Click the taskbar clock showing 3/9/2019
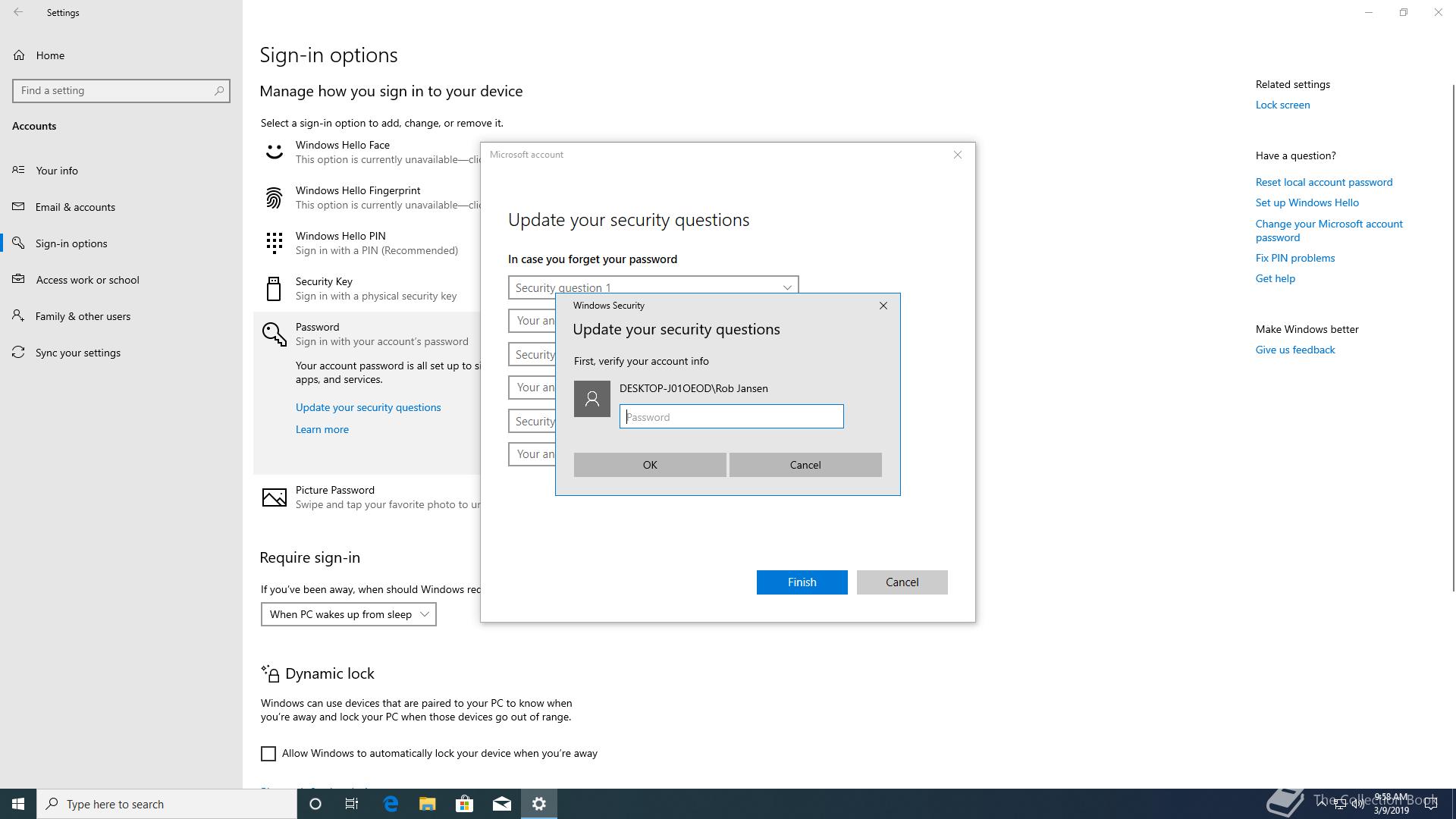The height and width of the screenshot is (819, 1456). 1391,804
